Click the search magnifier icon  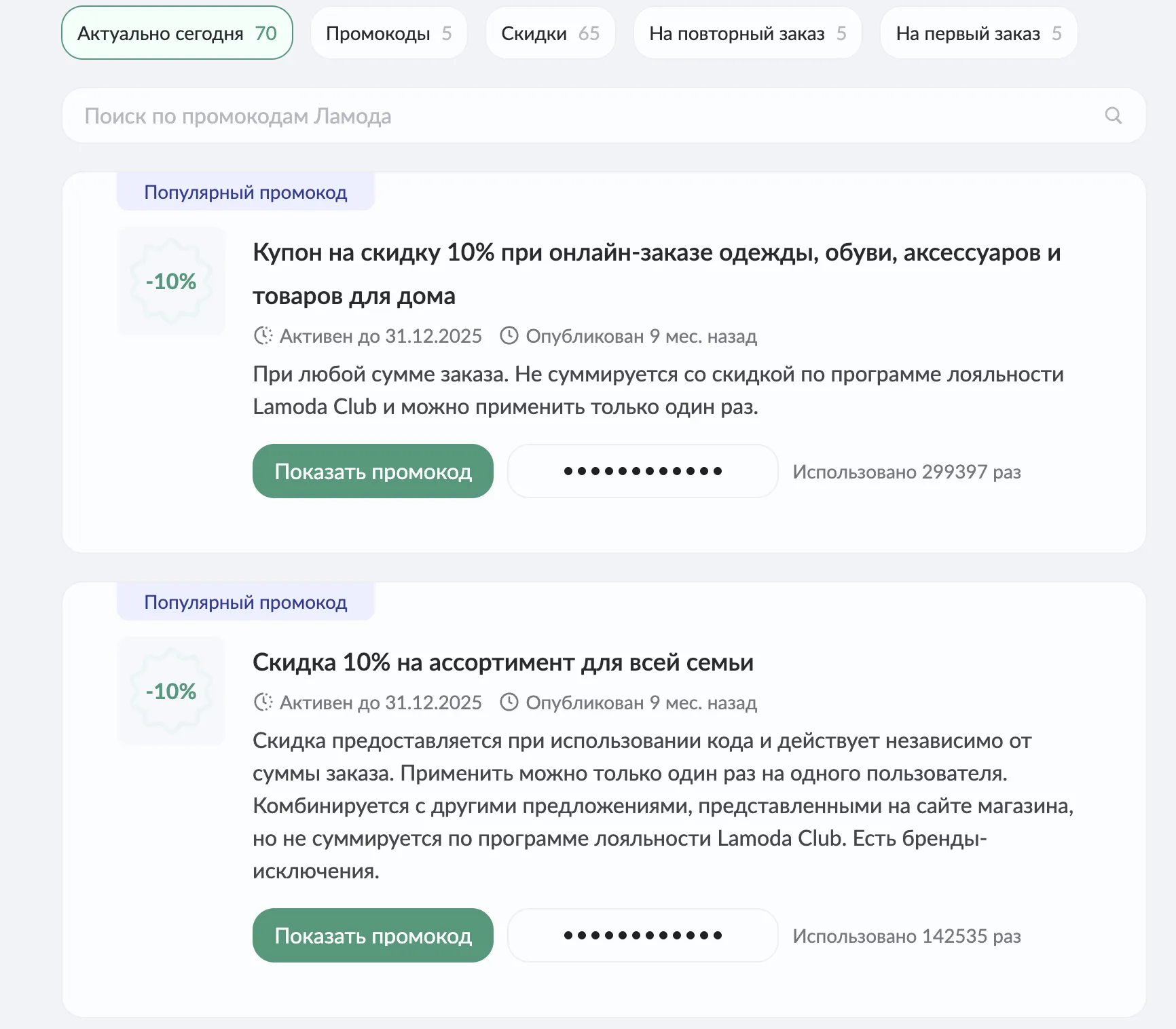click(x=1113, y=115)
